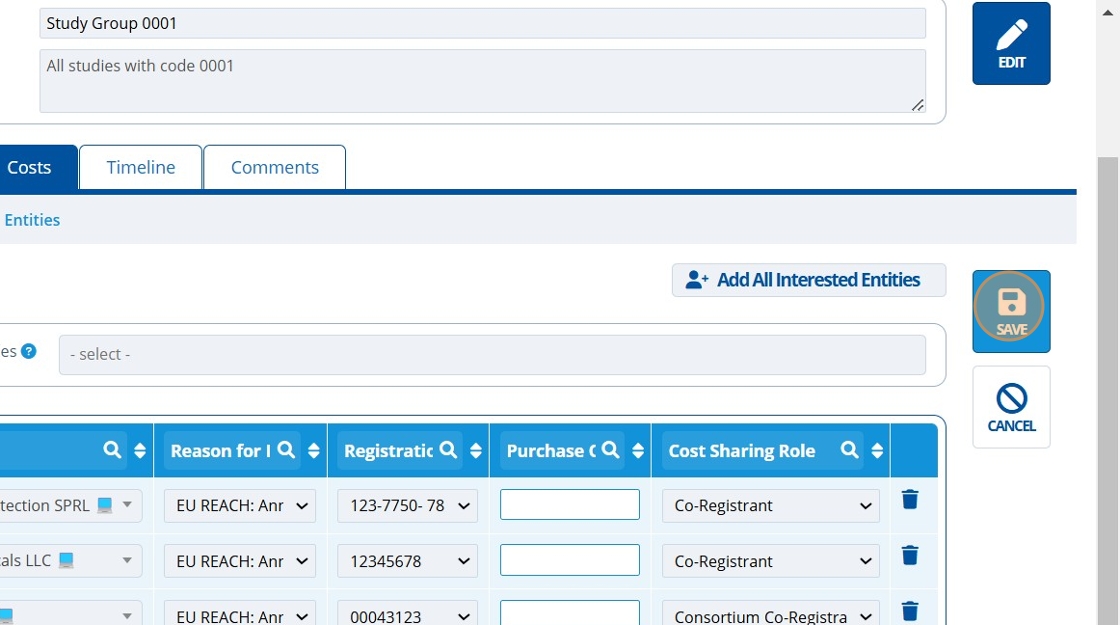This screenshot has height=625, width=1120.
Task: Click the monitor icon beside als LLC
Action: [x=66, y=561]
